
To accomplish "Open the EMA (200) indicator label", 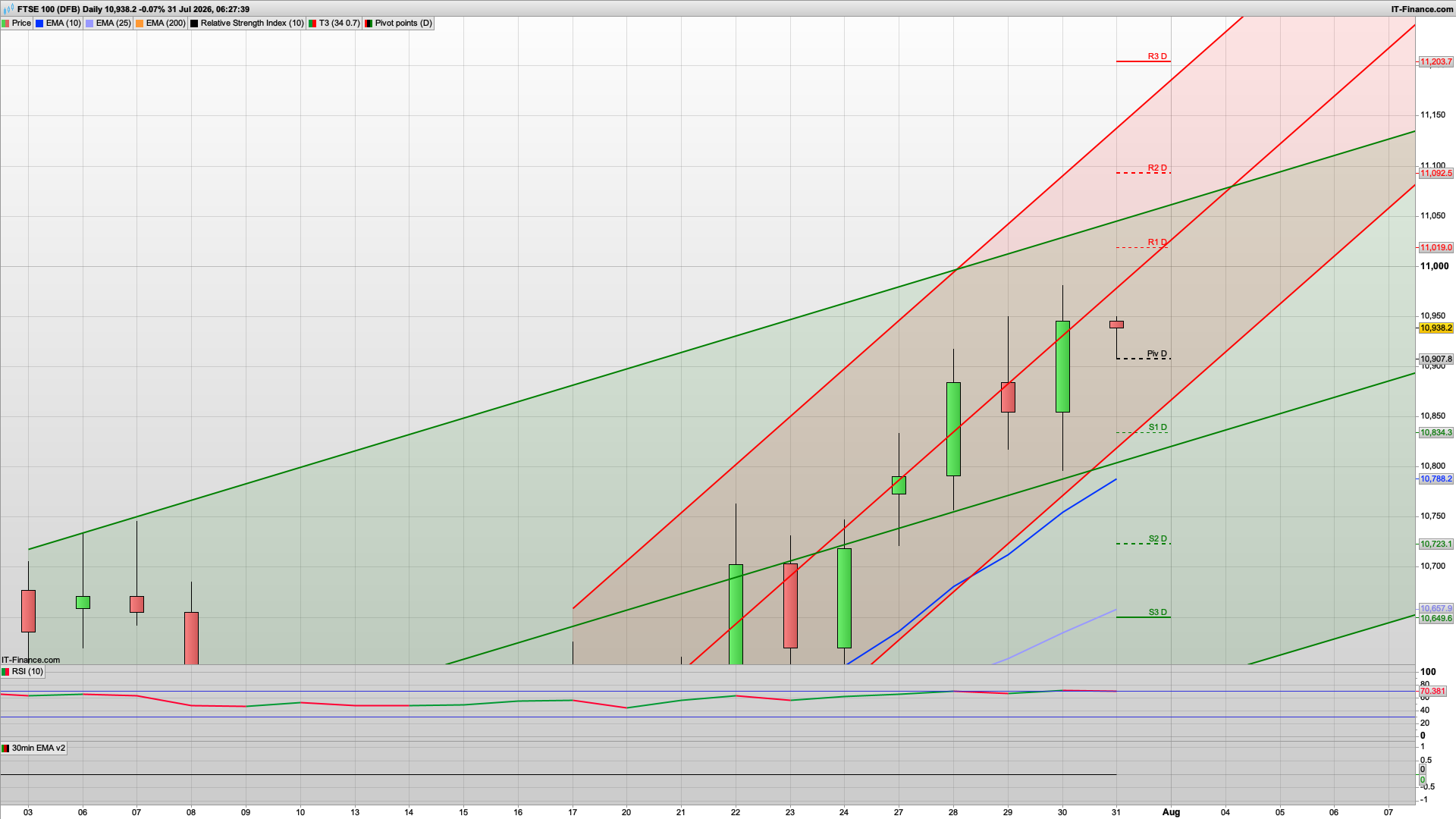I will (165, 24).
